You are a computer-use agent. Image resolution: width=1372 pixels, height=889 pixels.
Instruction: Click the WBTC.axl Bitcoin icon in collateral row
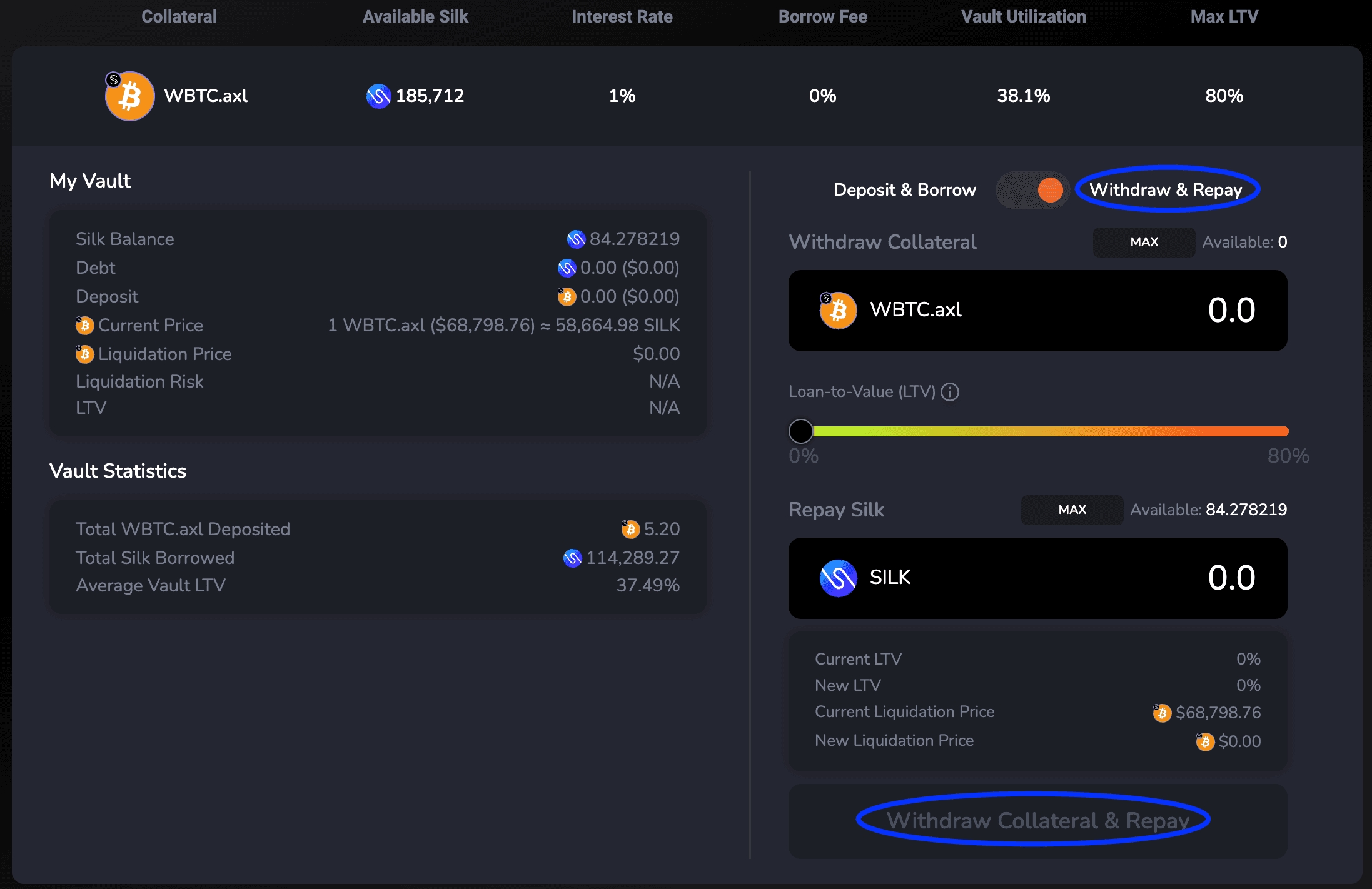click(129, 96)
